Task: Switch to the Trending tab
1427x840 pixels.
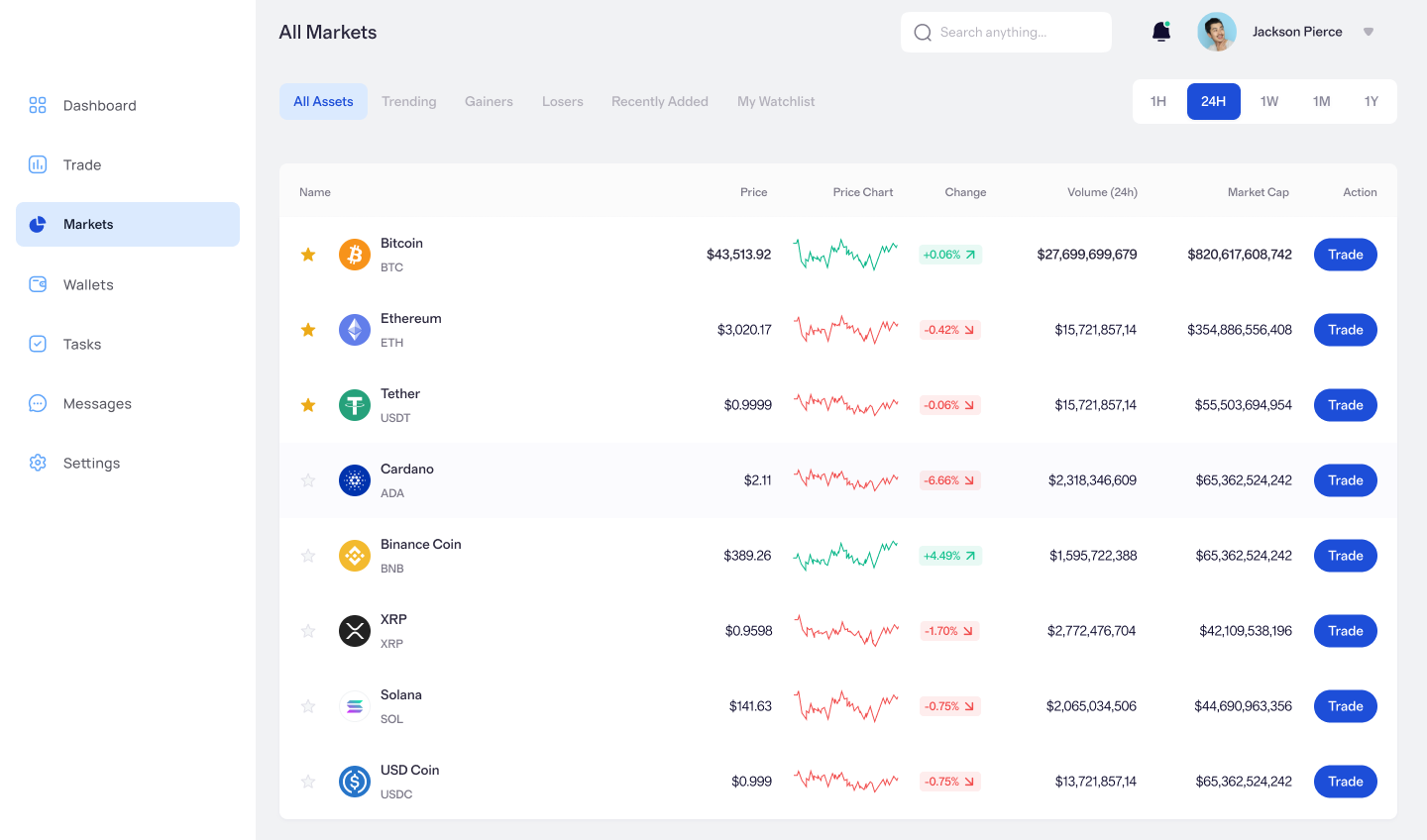Action: 408,101
